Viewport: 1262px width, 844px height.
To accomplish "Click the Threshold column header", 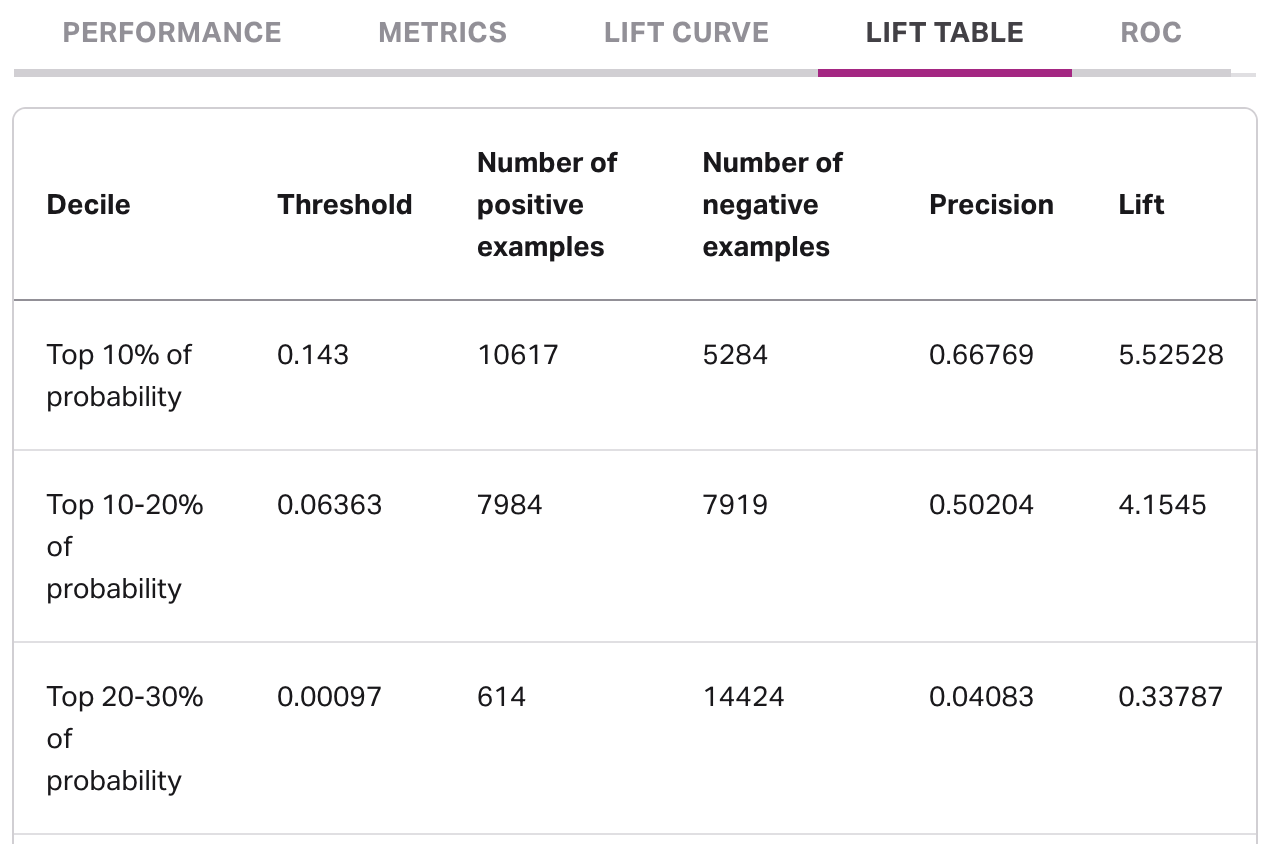I will (344, 205).
